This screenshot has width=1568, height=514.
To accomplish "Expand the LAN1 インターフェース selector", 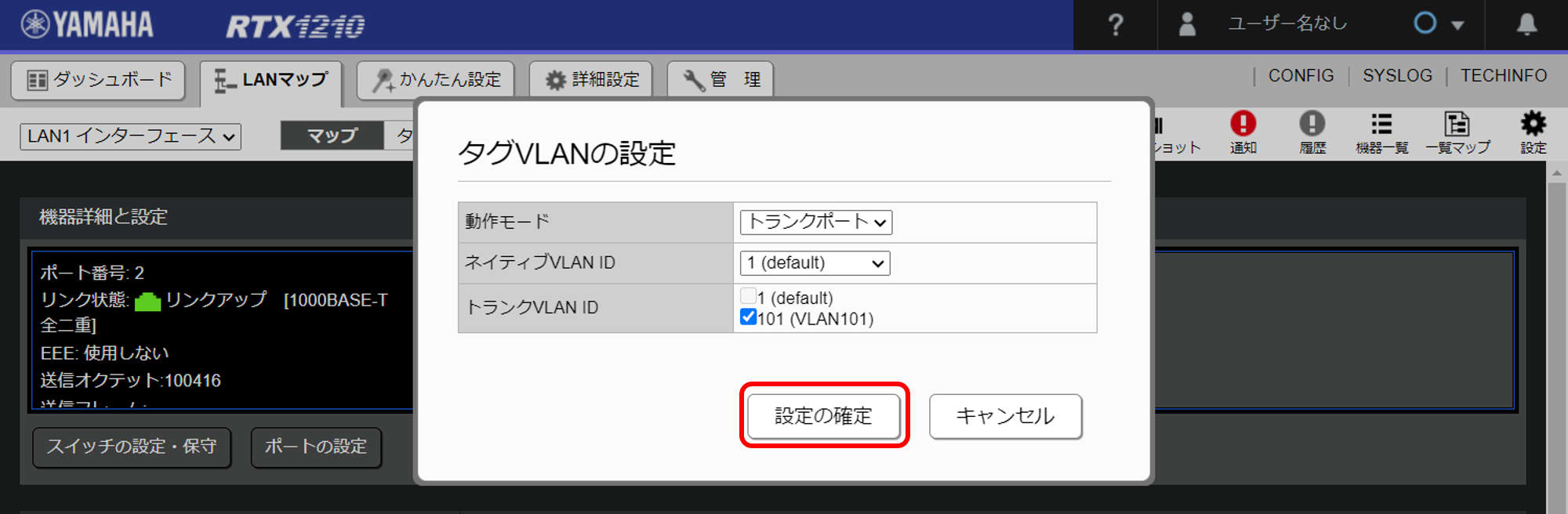I will point(130,136).
